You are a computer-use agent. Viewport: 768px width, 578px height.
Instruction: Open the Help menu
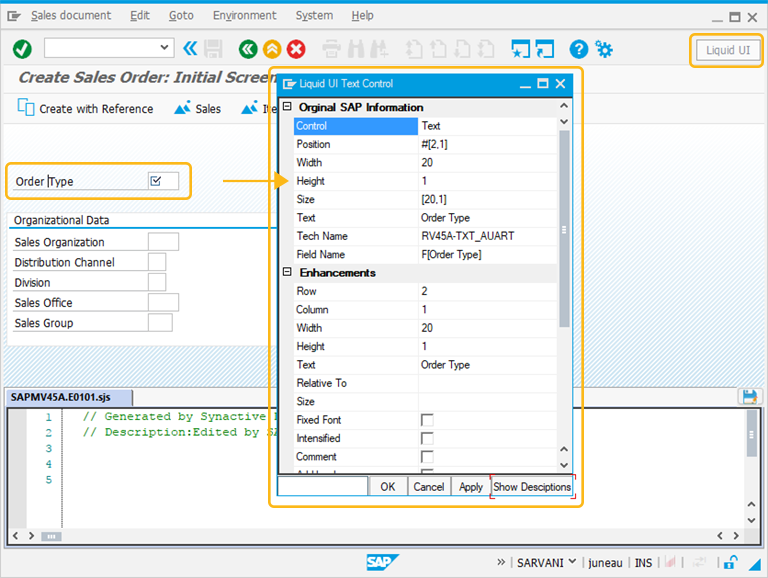click(362, 16)
